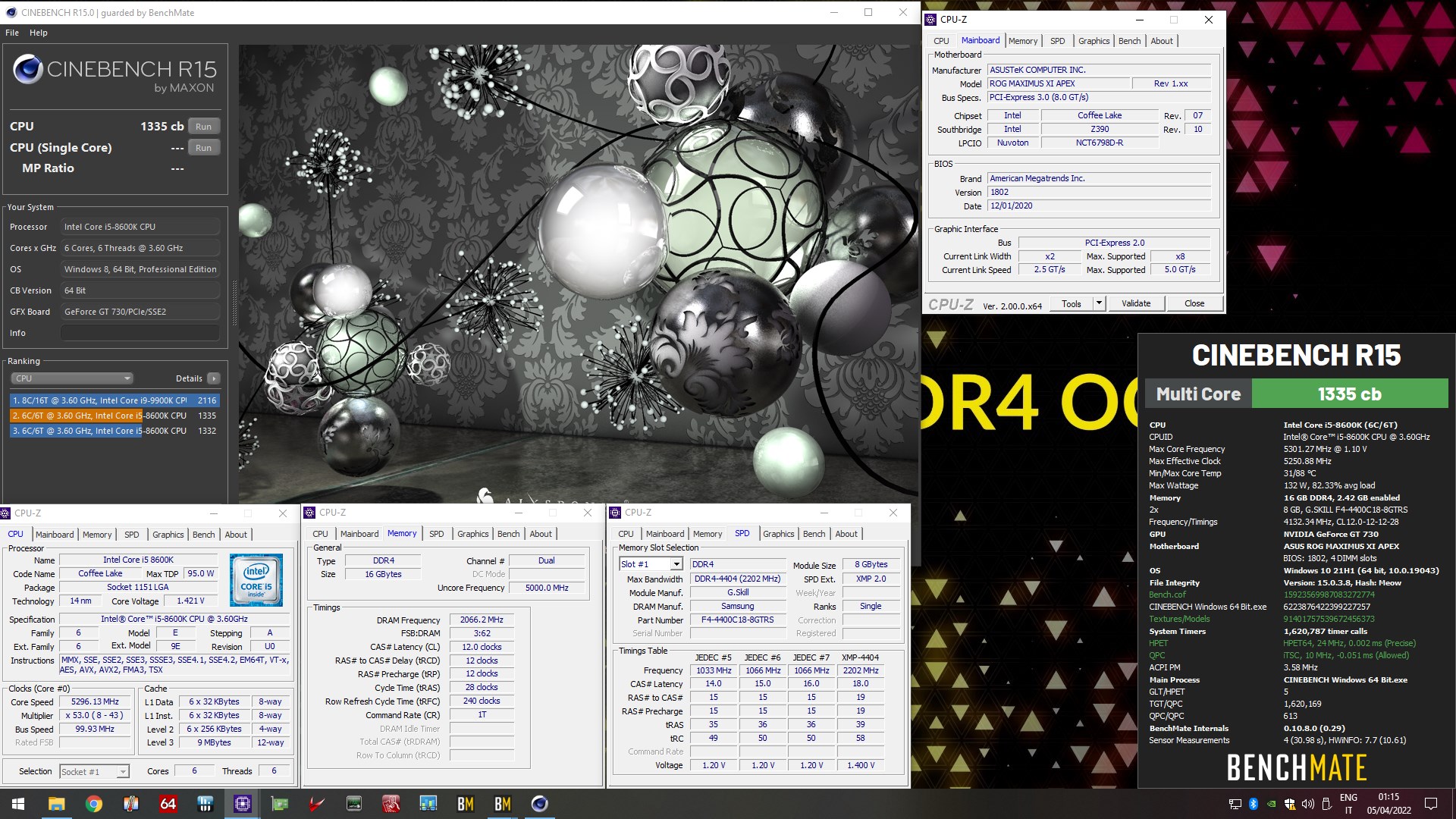Click the DRAM Frequency 2066.2 MHz value
The height and width of the screenshot is (819, 1456).
(482, 620)
